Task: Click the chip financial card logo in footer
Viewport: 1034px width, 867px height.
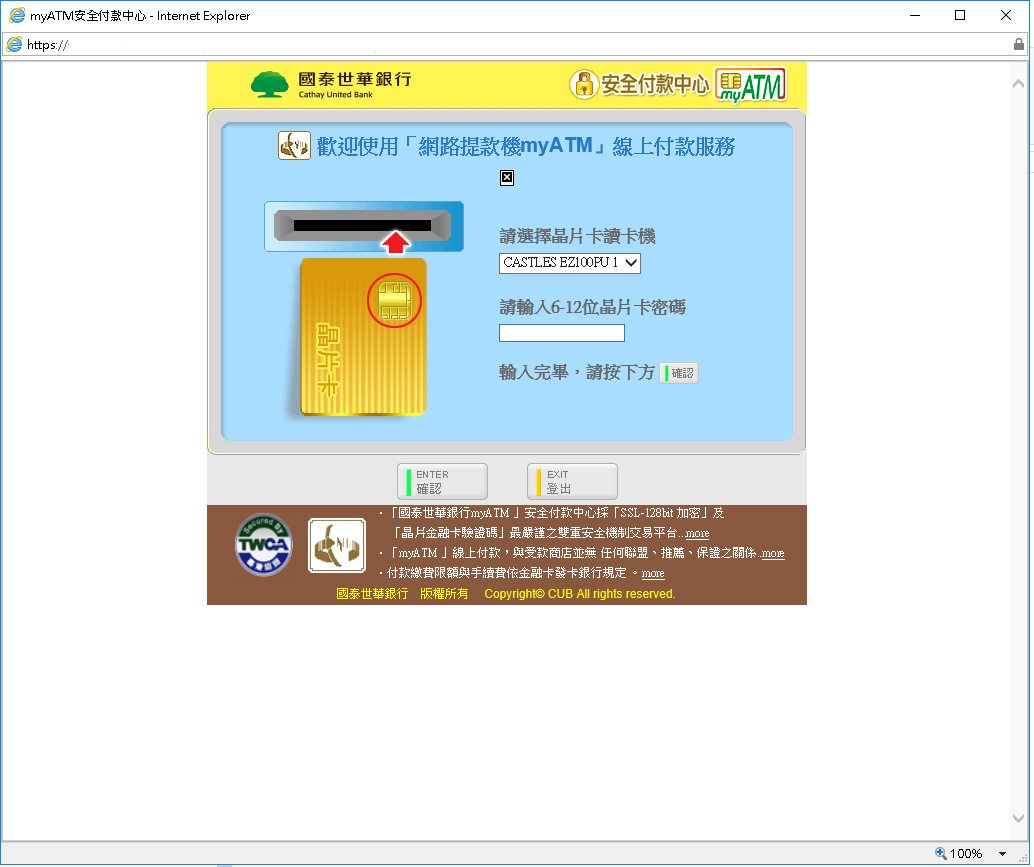Action: click(337, 545)
